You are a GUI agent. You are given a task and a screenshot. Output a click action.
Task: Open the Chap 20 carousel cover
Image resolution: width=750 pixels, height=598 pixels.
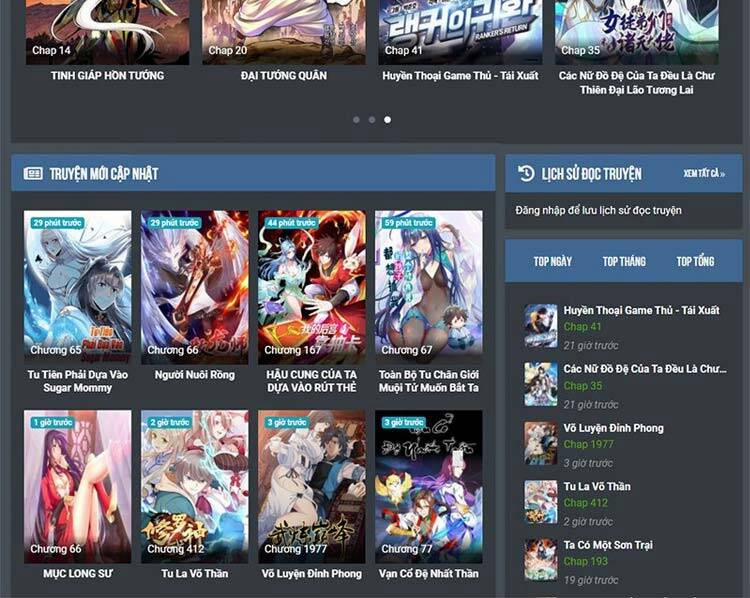tap(284, 32)
